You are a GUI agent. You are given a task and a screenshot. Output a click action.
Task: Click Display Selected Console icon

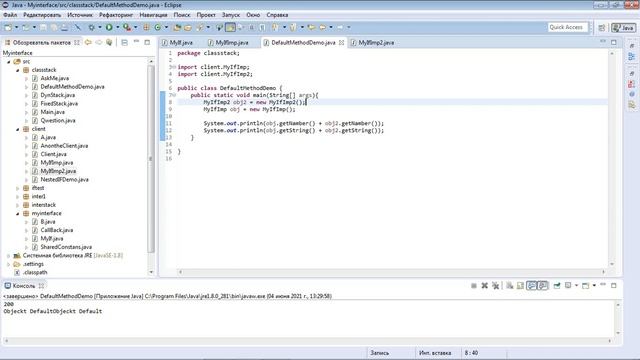pos(568,286)
